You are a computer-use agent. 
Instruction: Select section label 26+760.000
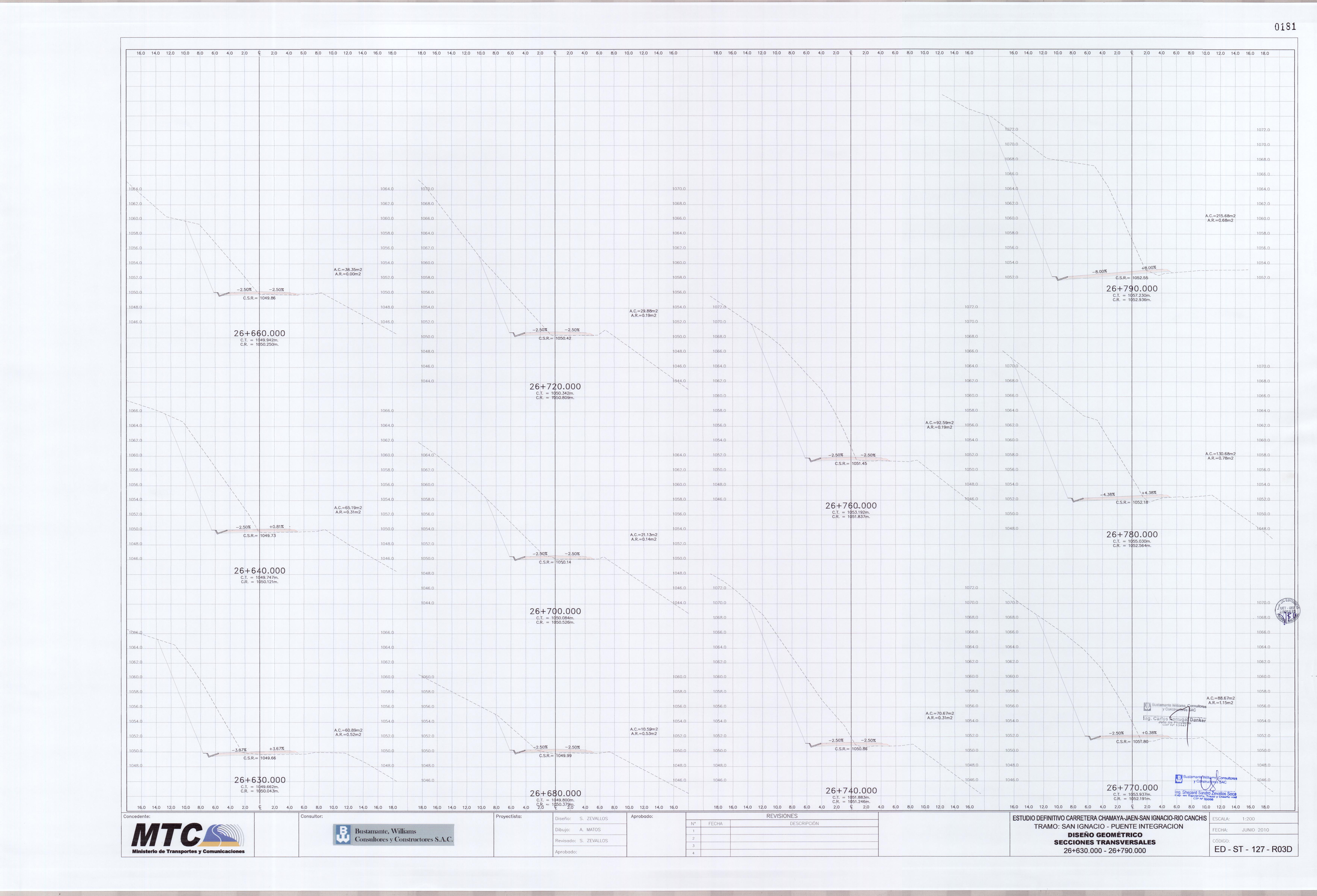[x=851, y=506]
